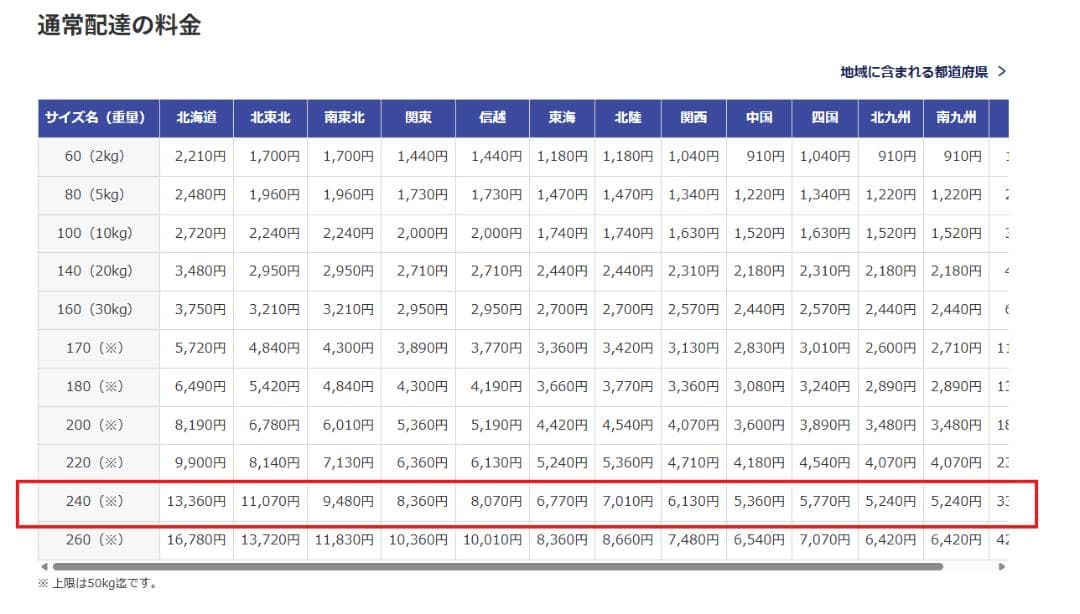This screenshot has height=614, width=1080.
Task: Click the right arrow of the horizontal scrollbar
Action: pyautogui.click(x=1002, y=566)
